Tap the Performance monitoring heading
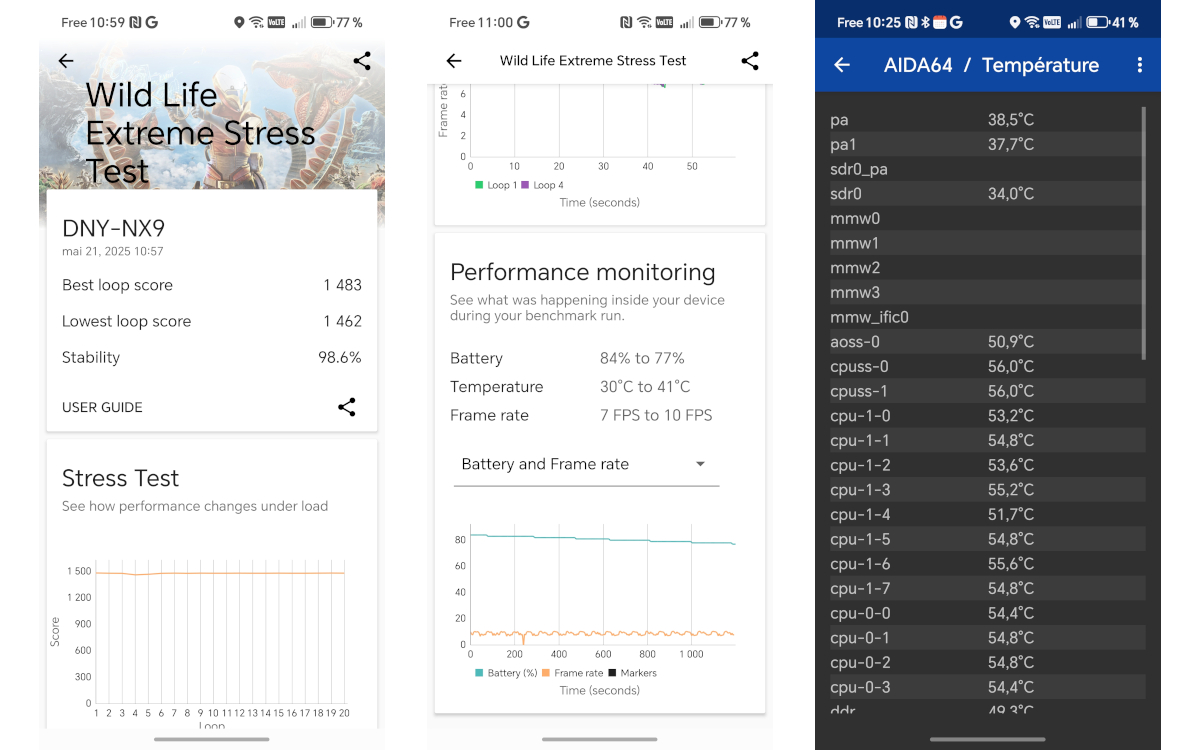The image size is (1200, 750). (582, 272)
